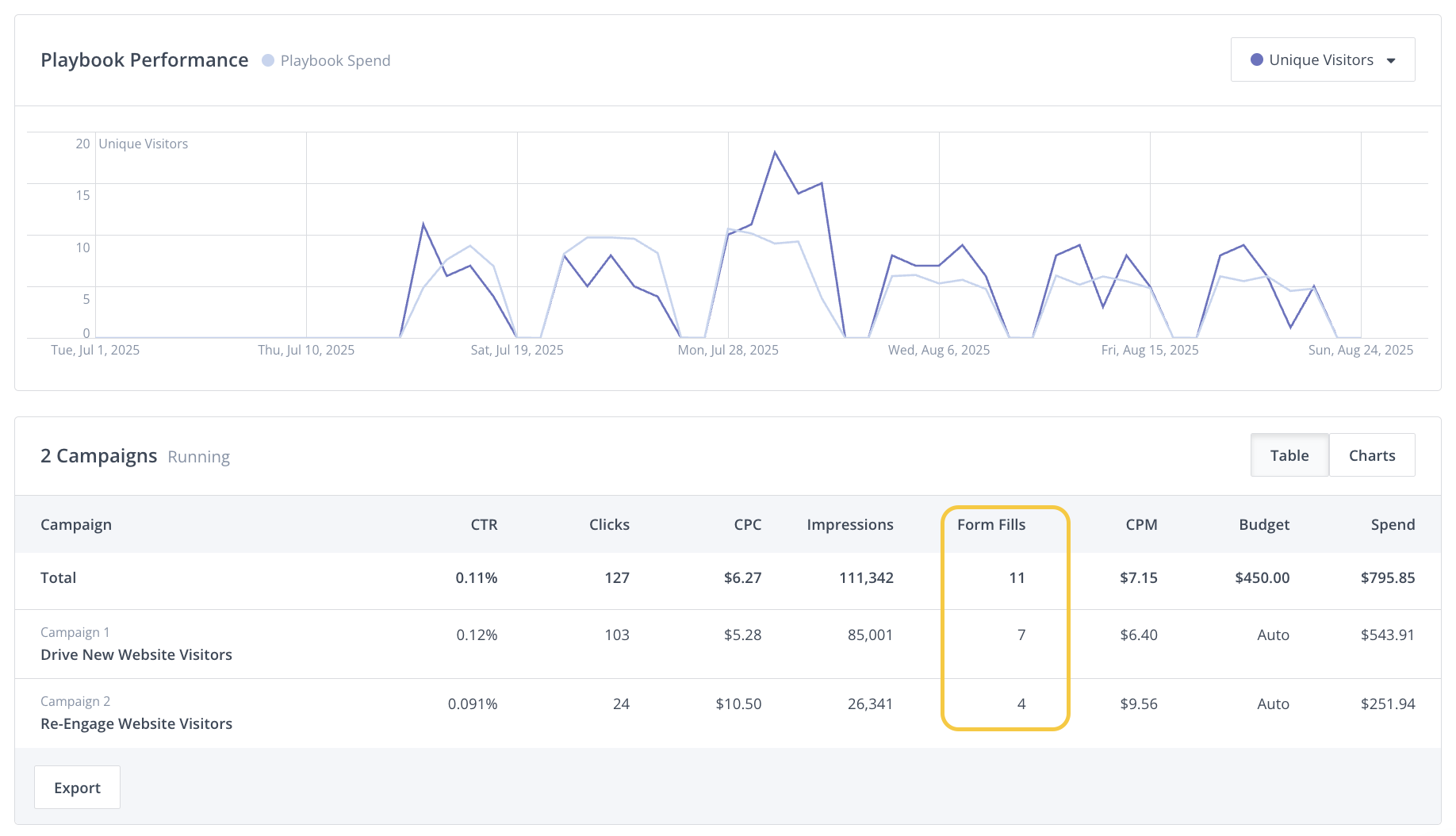Sort by the Form Fills column header
The height and width of the screenshot is (836, 1456).
click(990, 524)
